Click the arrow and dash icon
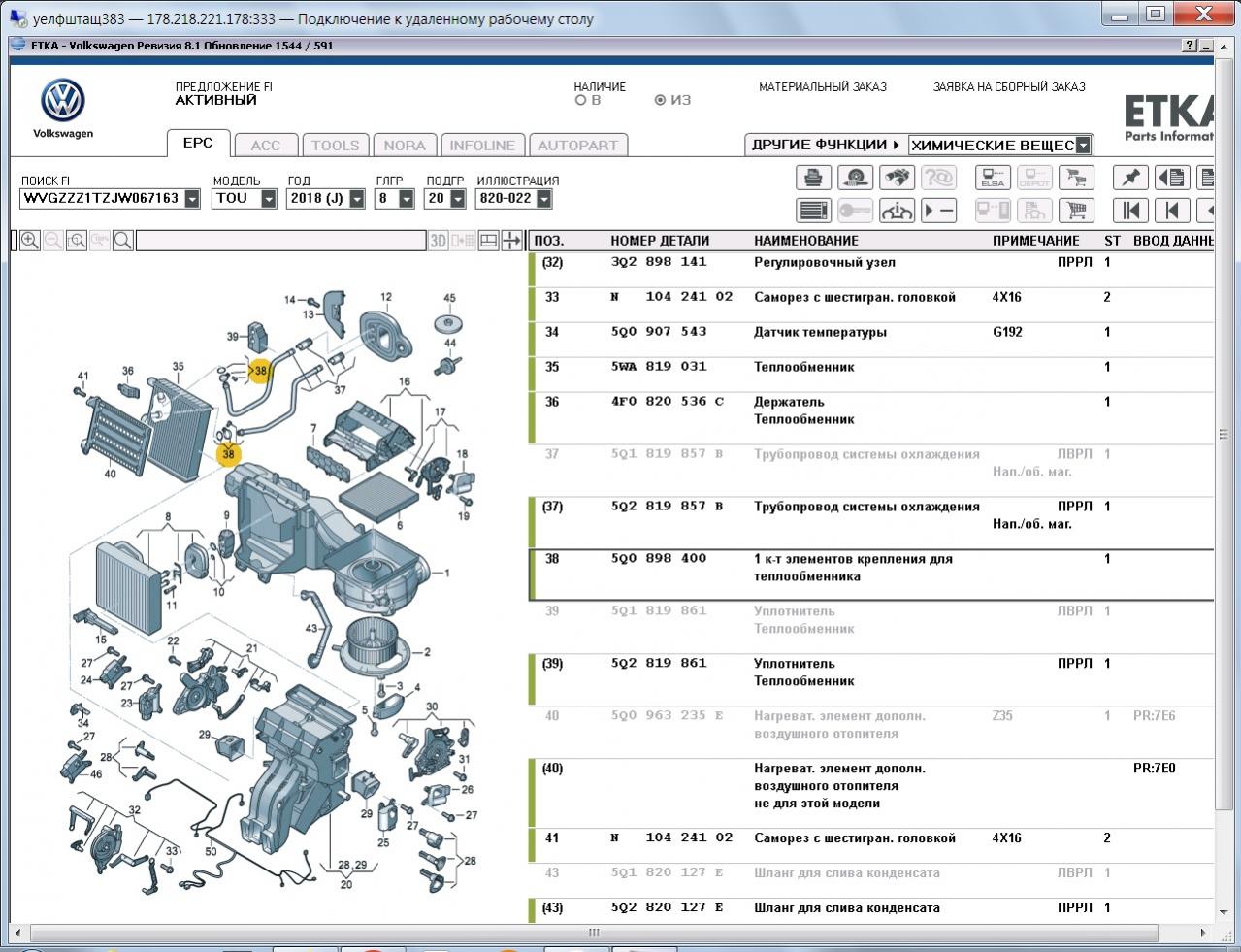This screenshot has height=952, width=1241. (938, 211)
